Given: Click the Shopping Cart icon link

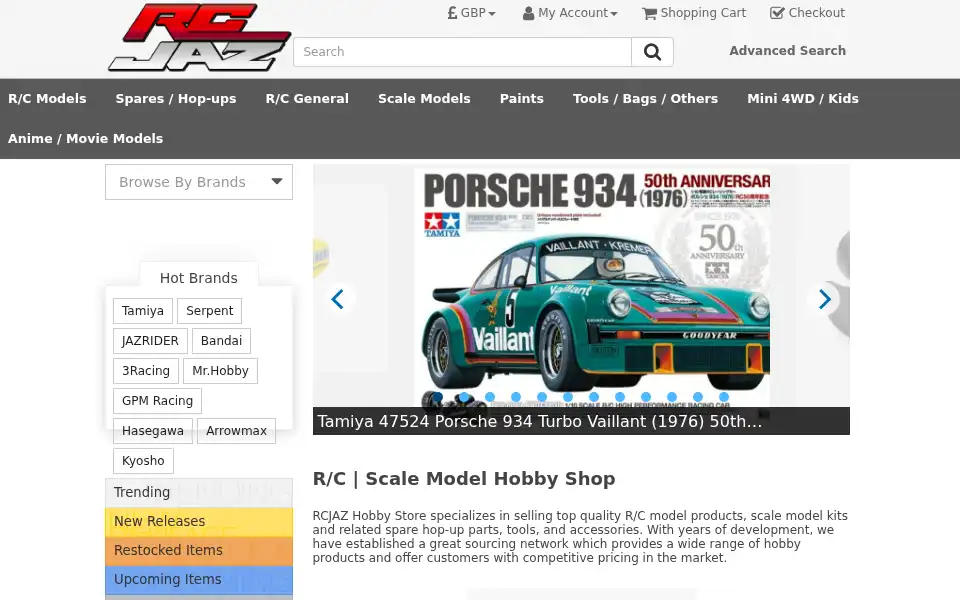Looking at the screenshot, I should (694, 13).
